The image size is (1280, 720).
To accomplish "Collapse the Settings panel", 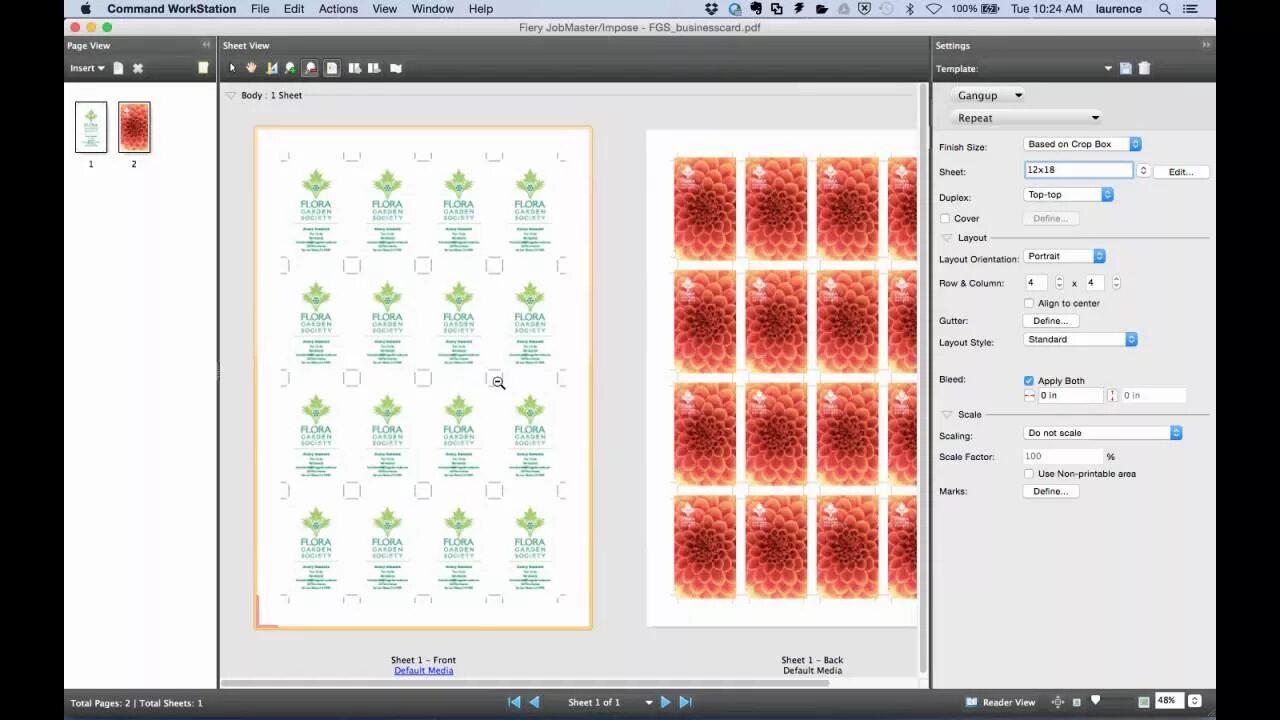I will [1206, 45].
